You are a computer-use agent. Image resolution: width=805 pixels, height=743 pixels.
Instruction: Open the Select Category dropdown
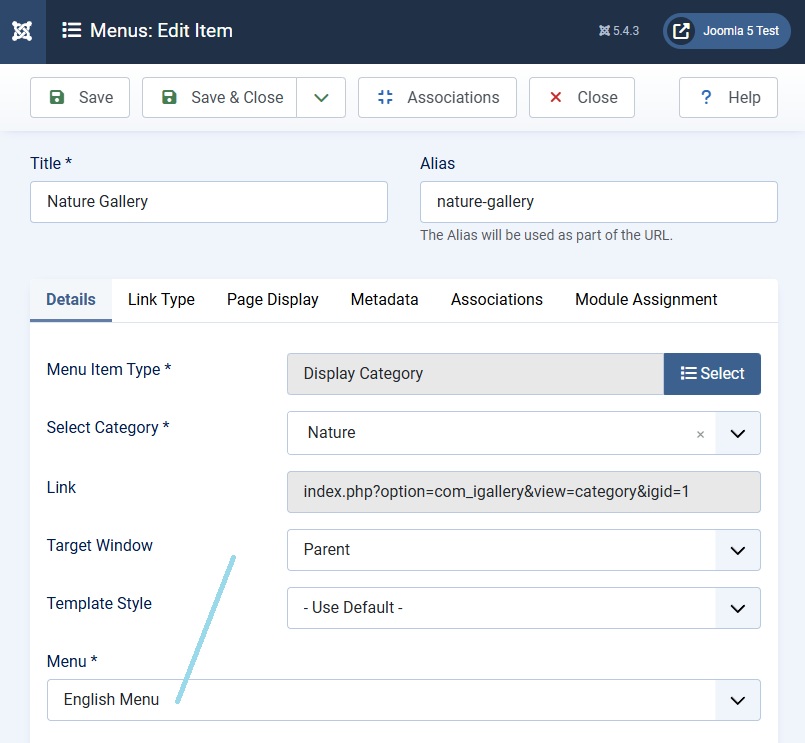pos(738,433)
